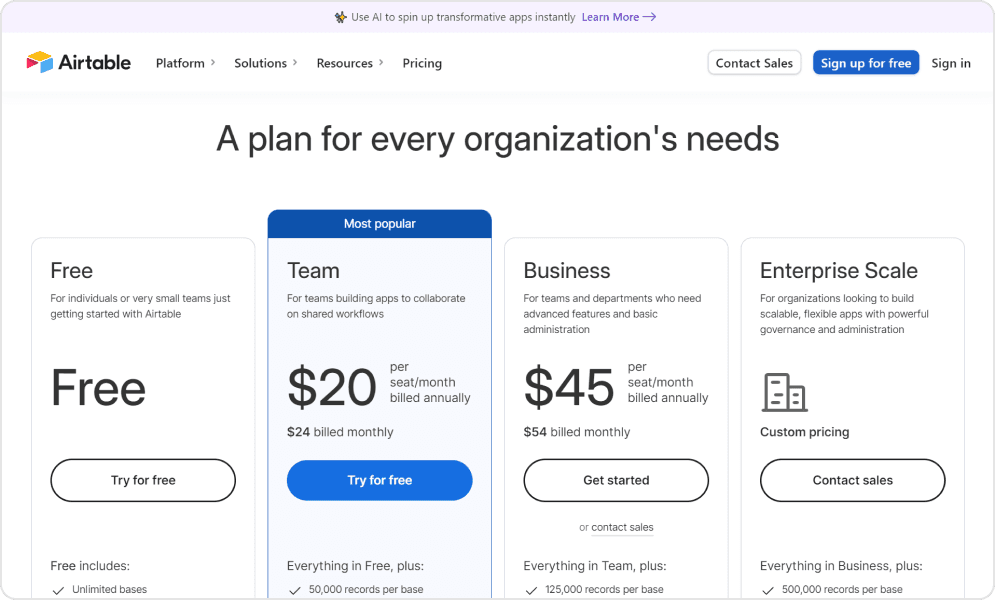Click 125,000 records per base text
Viewport: 995px width, 600px height.
[x=604, y=589]
